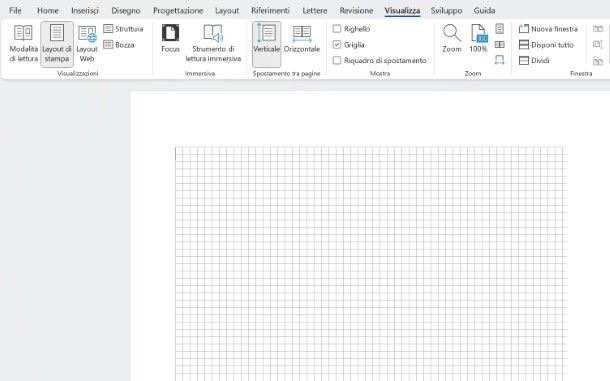Switch to the Revisione tab
Image resolution: width=610 pixels, height=381 pixels.
point(356,11)
